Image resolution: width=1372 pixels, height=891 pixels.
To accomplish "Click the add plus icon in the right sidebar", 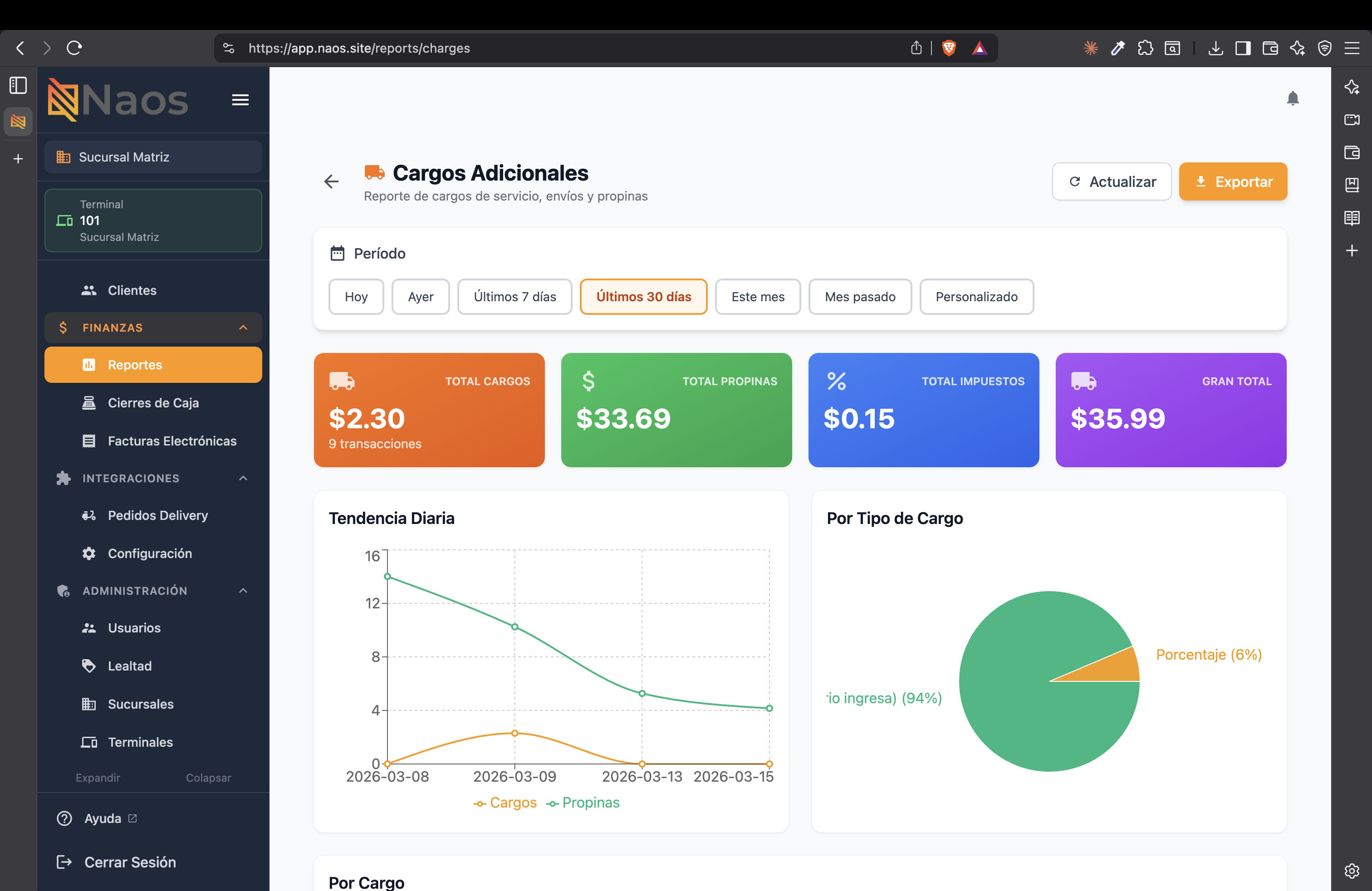I will tap(1352, 250).
